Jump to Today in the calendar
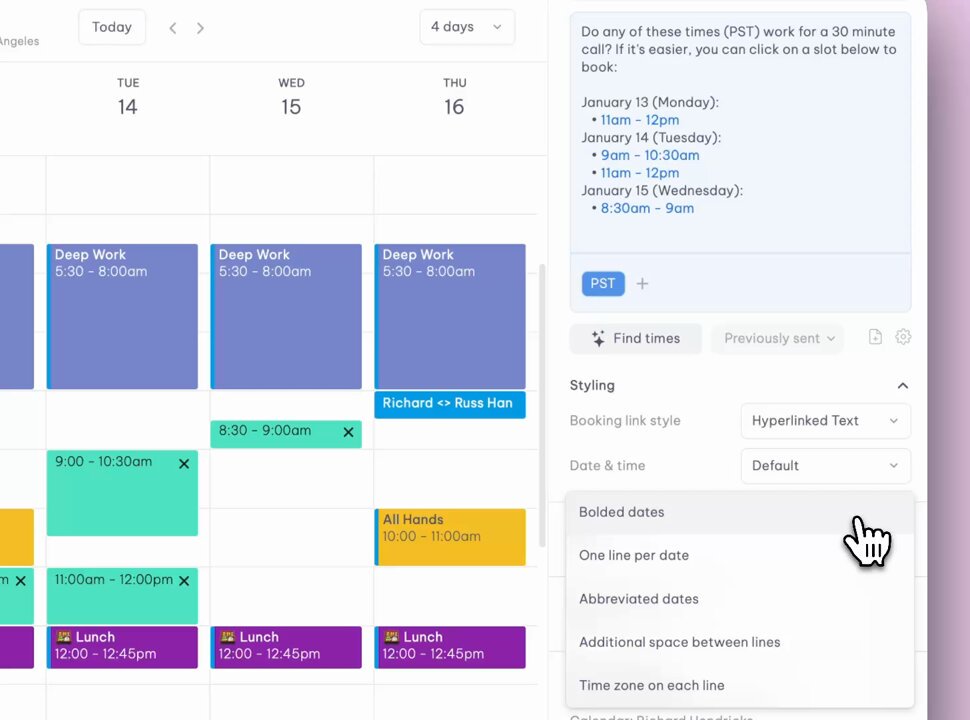The height and width of the screenshot is (720, 970). [x=112, y=27]
